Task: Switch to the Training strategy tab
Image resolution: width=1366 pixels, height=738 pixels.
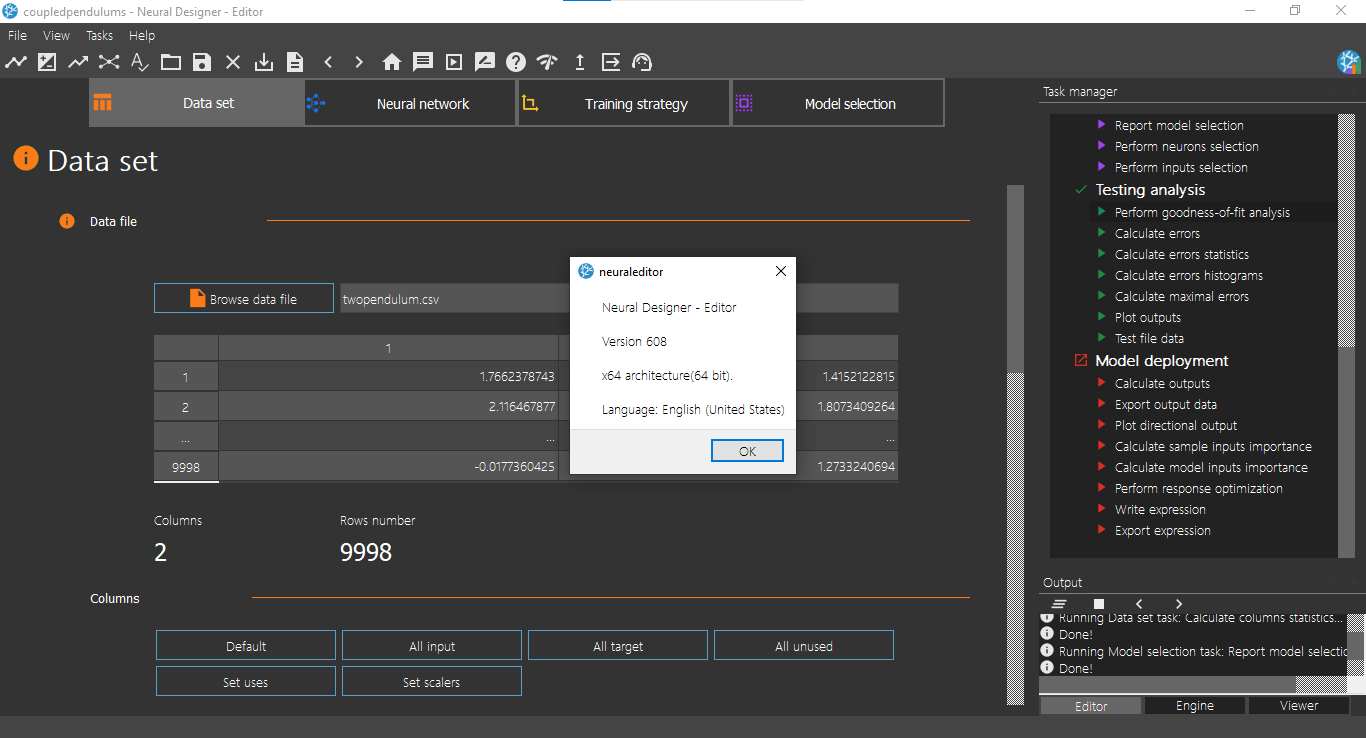Action: tap(624, 103)
